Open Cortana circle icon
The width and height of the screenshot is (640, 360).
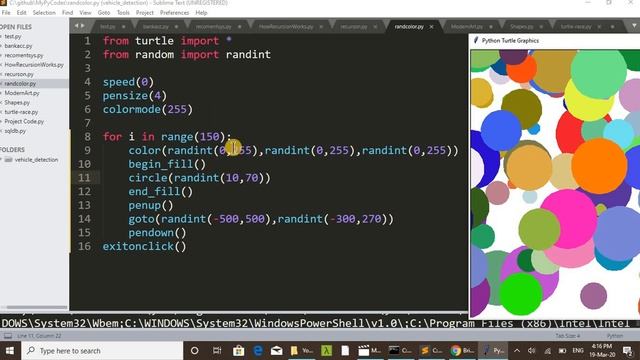195,351
